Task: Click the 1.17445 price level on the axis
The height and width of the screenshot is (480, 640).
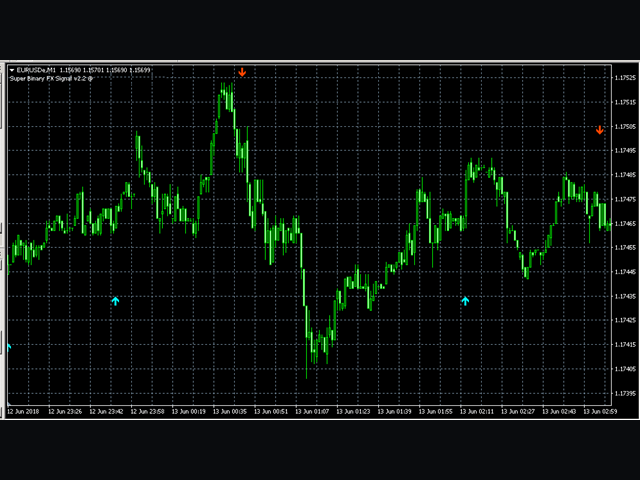Action: pyautogui.click(x=625, y=272)
